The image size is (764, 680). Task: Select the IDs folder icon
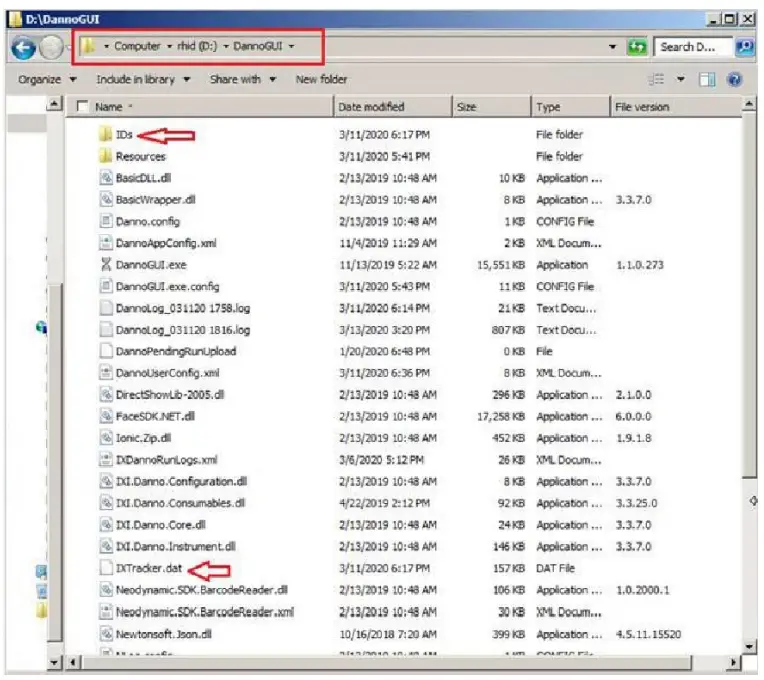pyautogui.click(x=105, y=134)
